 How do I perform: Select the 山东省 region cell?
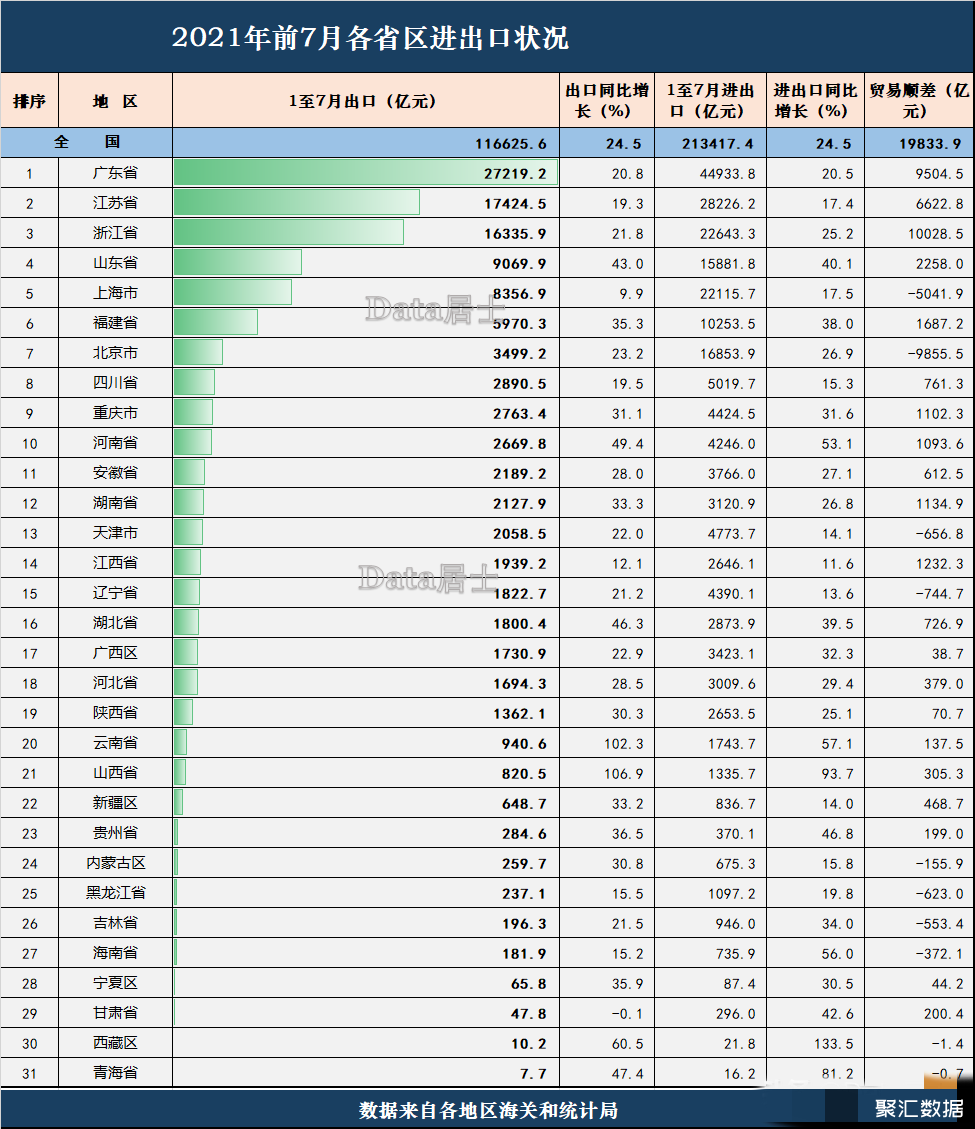tap(115, 263)
